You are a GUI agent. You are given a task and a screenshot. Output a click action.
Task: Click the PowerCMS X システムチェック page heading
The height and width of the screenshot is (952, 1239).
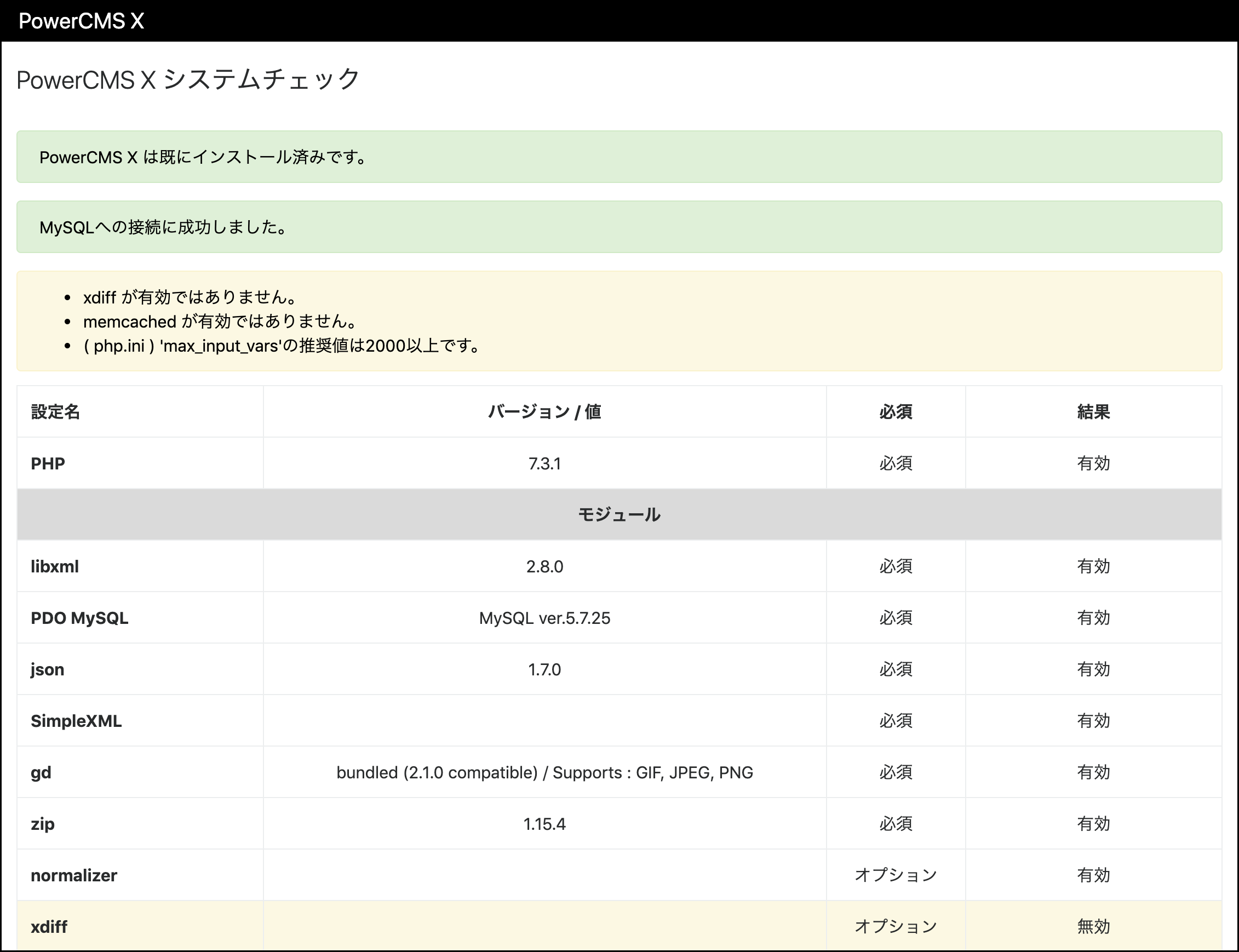pyautogui.click(x=187, y=79)
